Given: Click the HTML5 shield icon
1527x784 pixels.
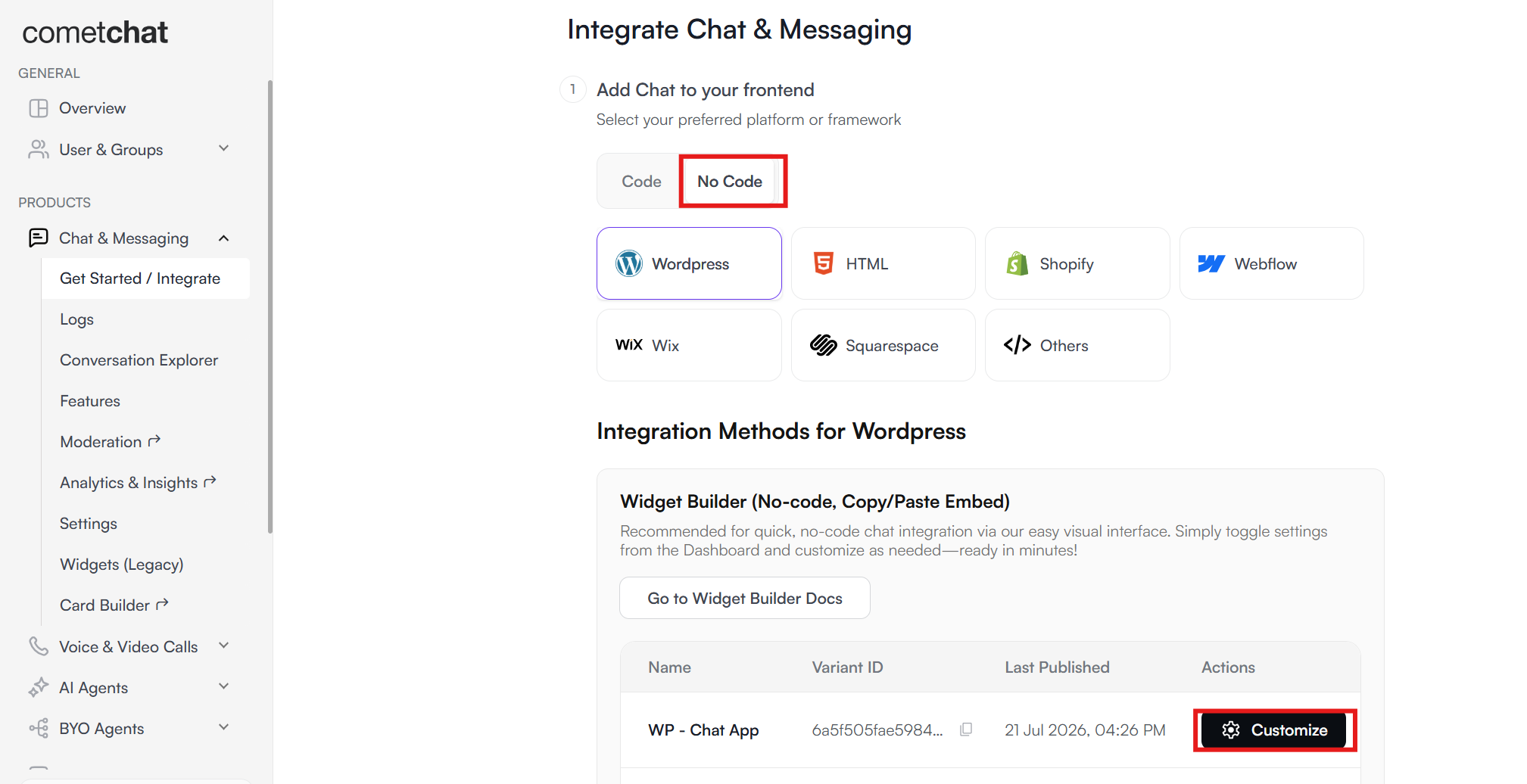Looking at the screenshot, I should pyautogui.click(x=824, y=263).
